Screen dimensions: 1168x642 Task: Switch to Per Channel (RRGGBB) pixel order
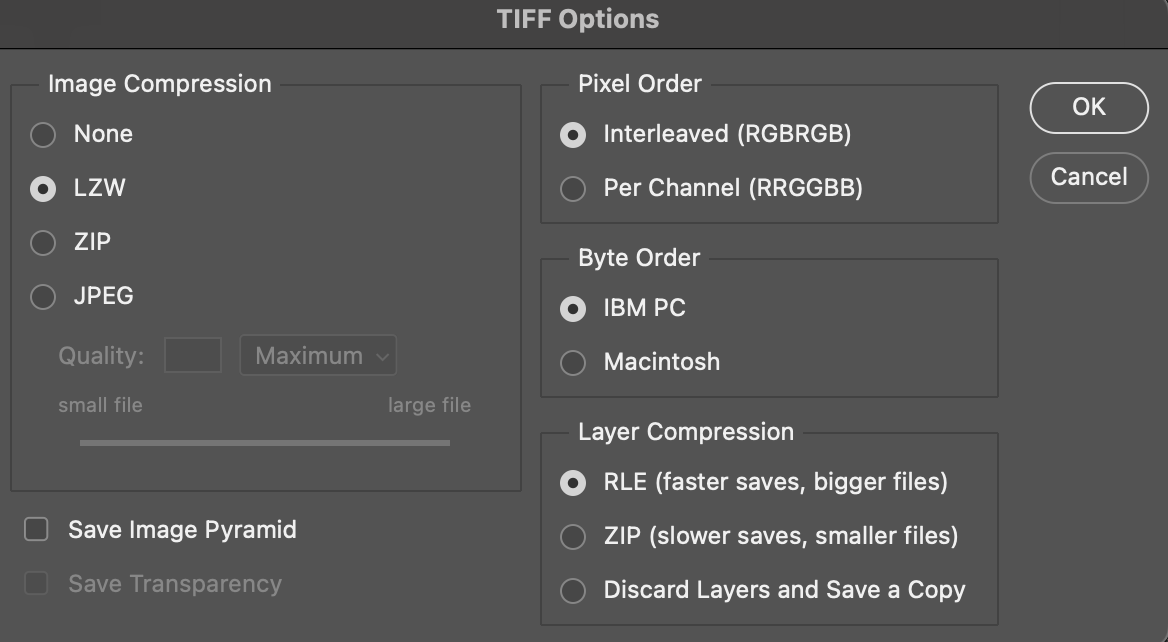pyautogui.click(x=572, y=188)
